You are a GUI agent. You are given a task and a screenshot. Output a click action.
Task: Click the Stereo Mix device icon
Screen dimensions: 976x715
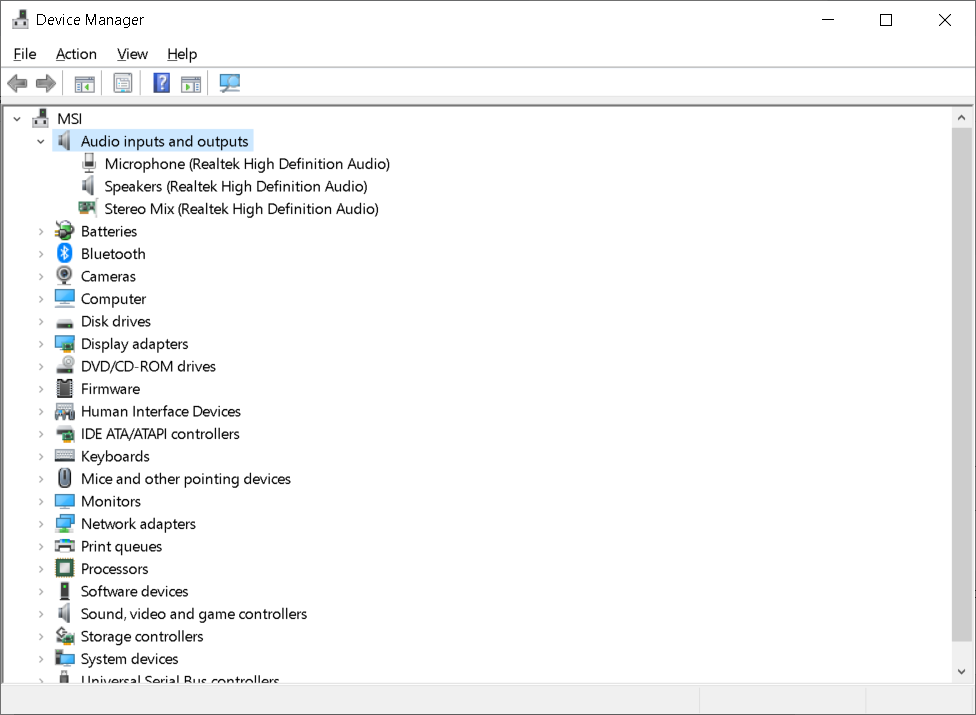point(88,207)
